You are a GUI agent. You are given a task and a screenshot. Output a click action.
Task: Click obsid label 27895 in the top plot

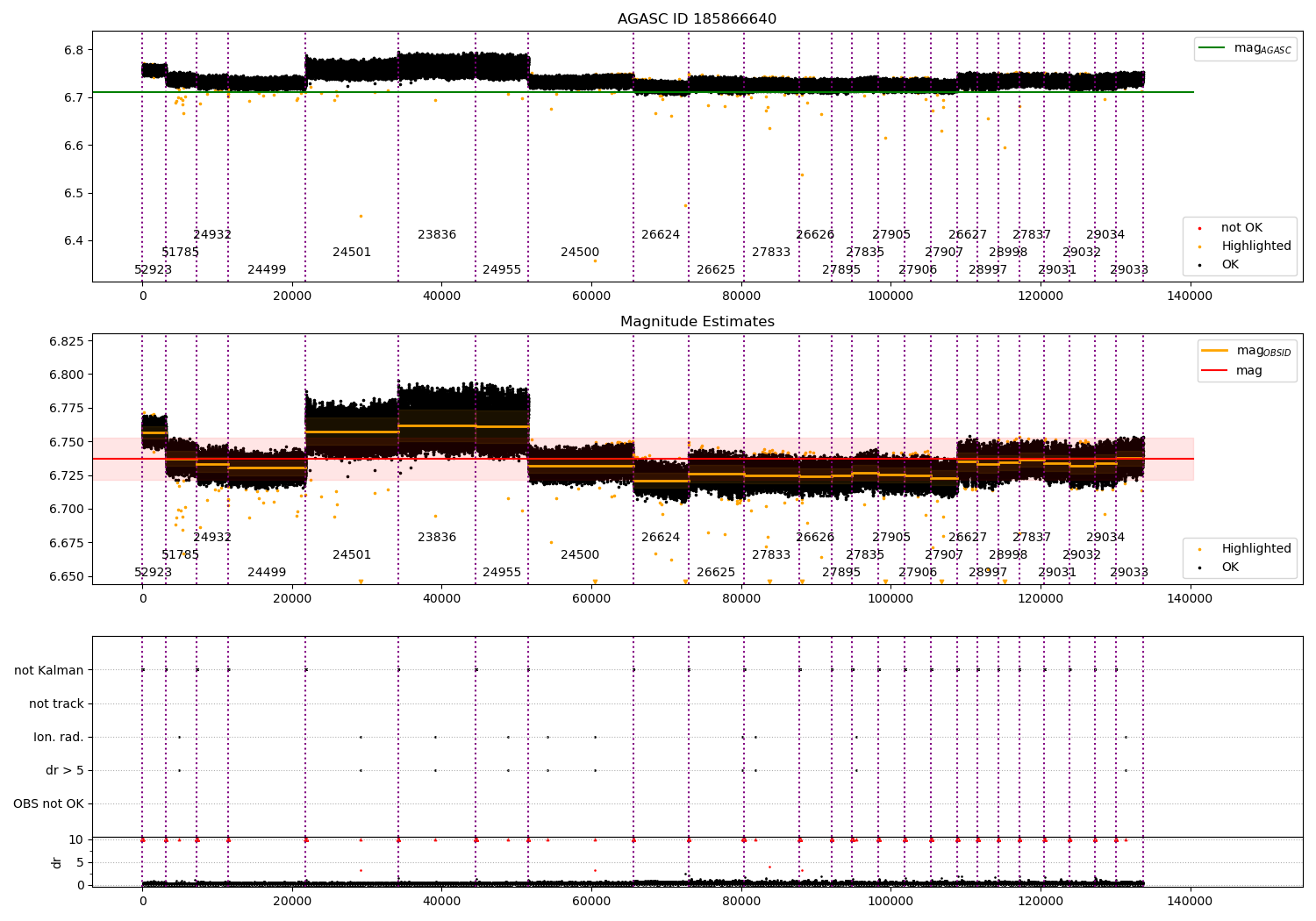click(841, 270)
